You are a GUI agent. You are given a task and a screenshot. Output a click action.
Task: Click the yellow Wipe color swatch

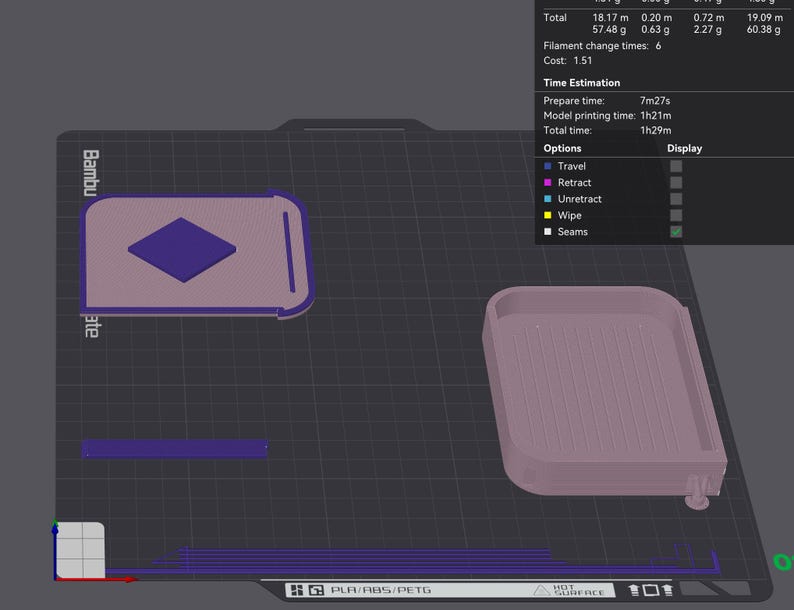[x=547, y=215]
